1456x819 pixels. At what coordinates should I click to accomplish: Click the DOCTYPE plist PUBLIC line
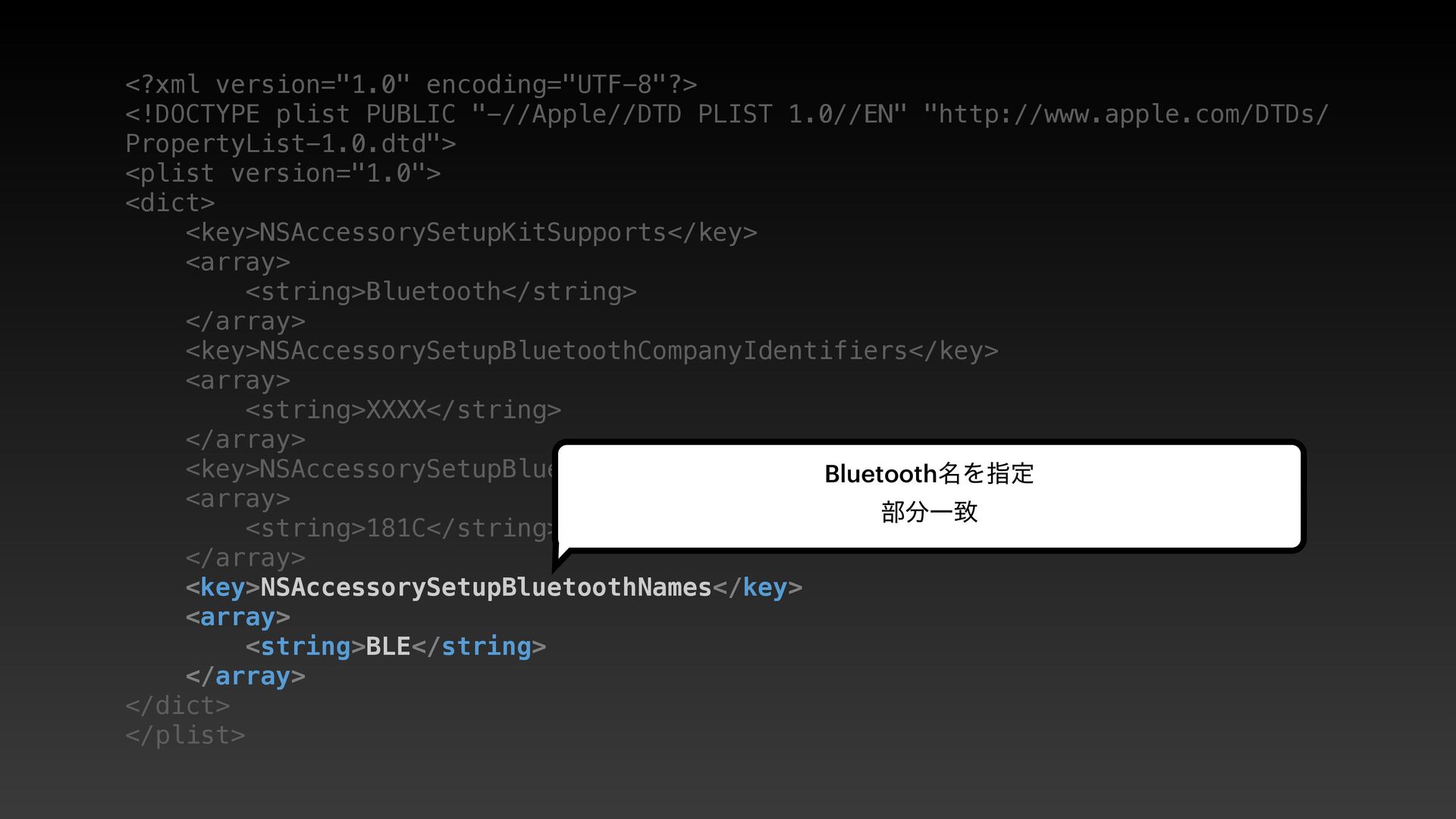pos(726,114)
